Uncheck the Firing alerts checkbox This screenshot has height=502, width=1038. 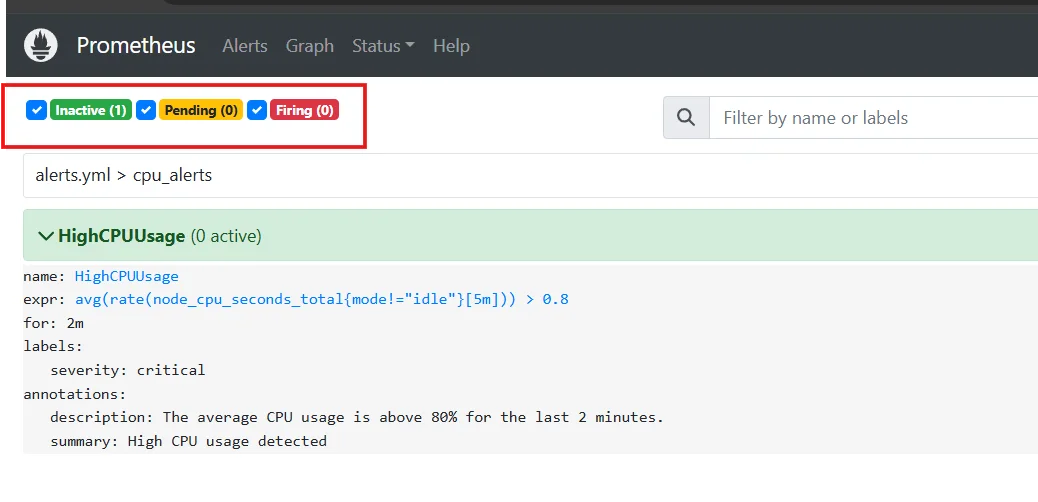257,110
